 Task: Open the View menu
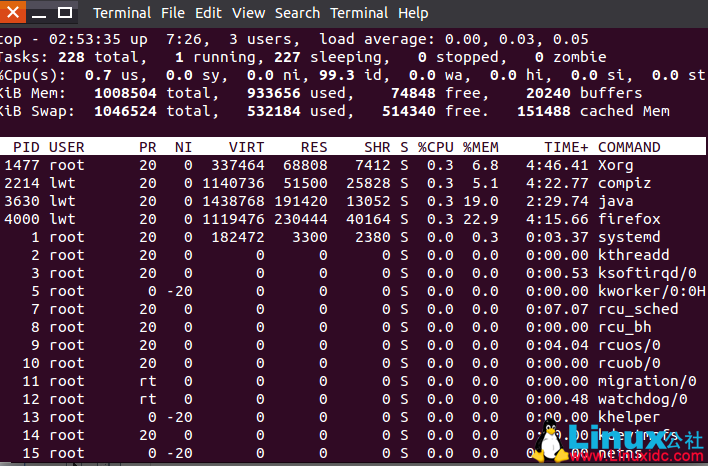click(x=249, y=13)
